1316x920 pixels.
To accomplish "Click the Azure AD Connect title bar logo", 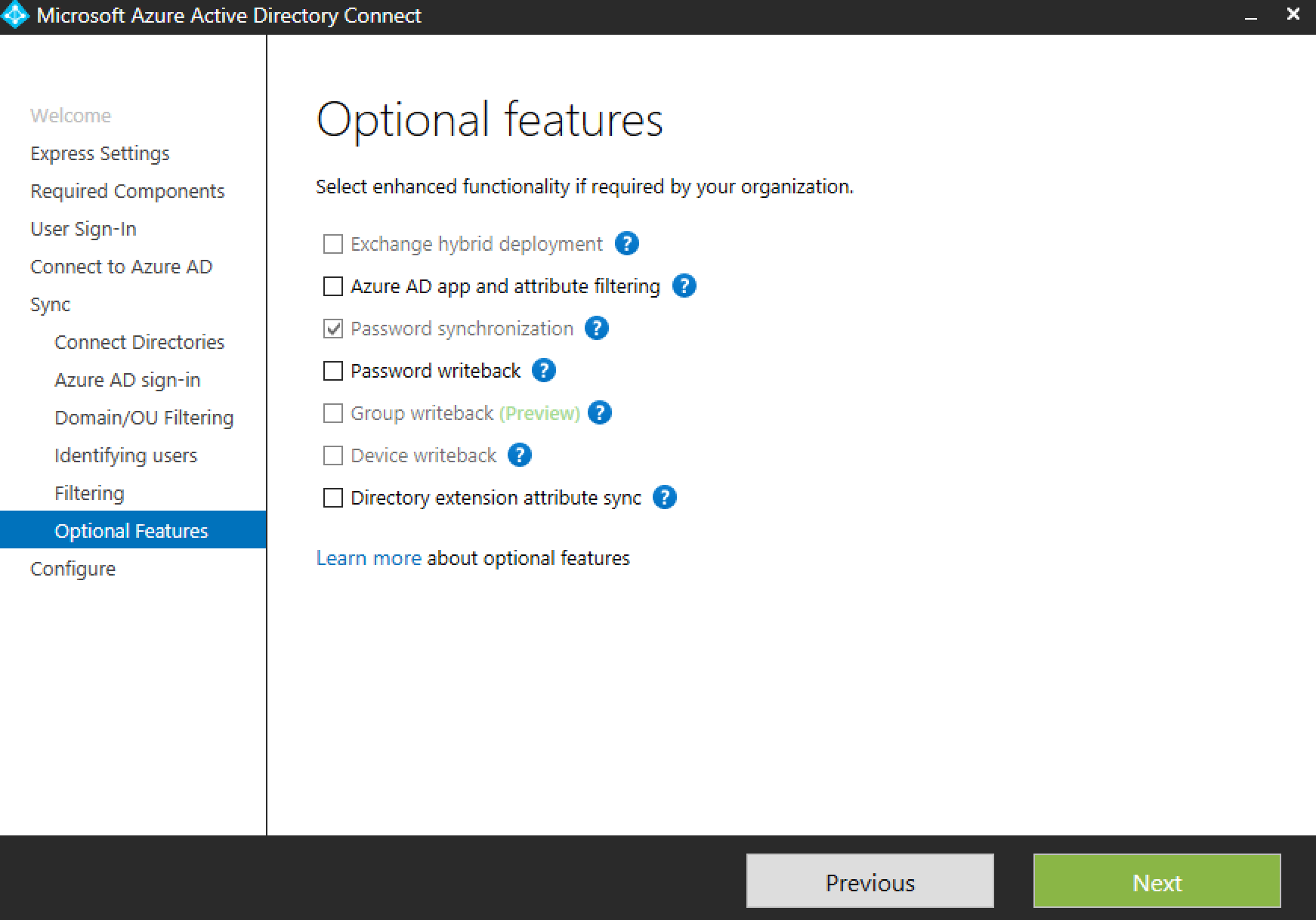I will coord(16,16).
